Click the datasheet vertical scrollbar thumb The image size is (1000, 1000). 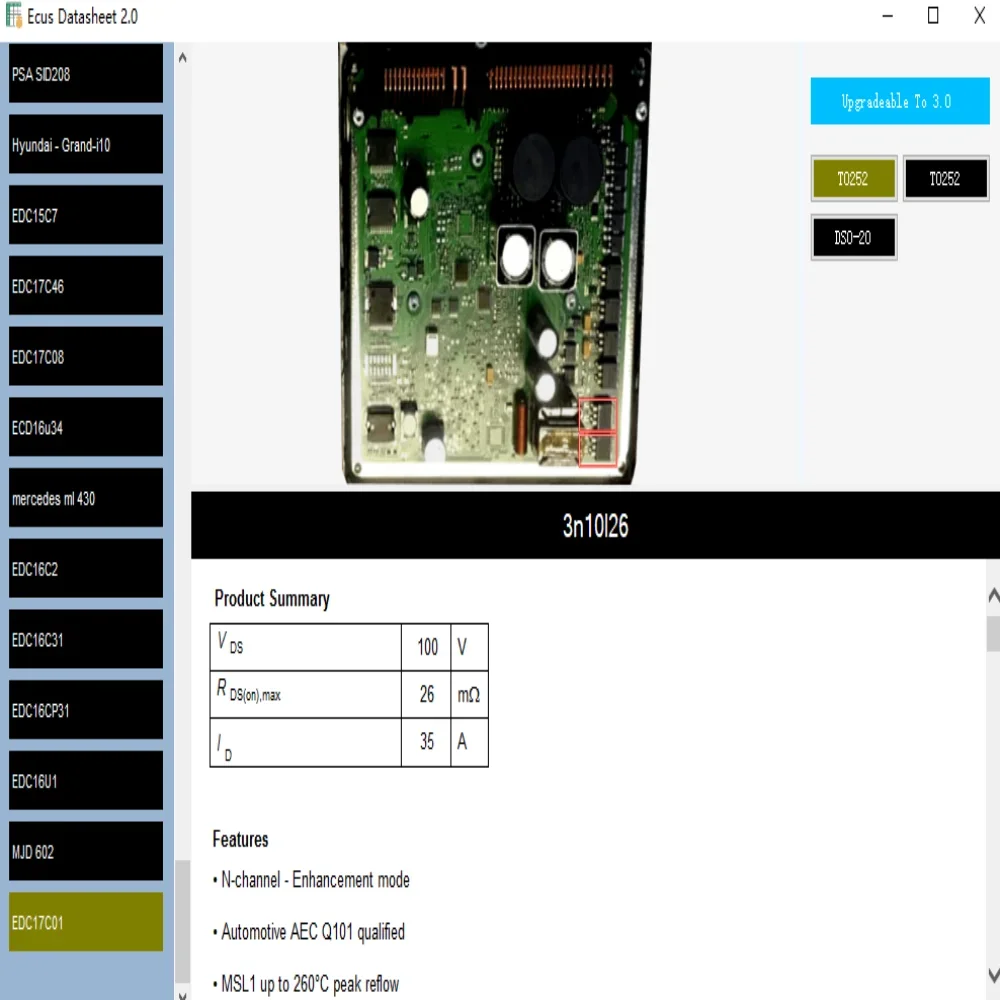[x=993, y=634]
